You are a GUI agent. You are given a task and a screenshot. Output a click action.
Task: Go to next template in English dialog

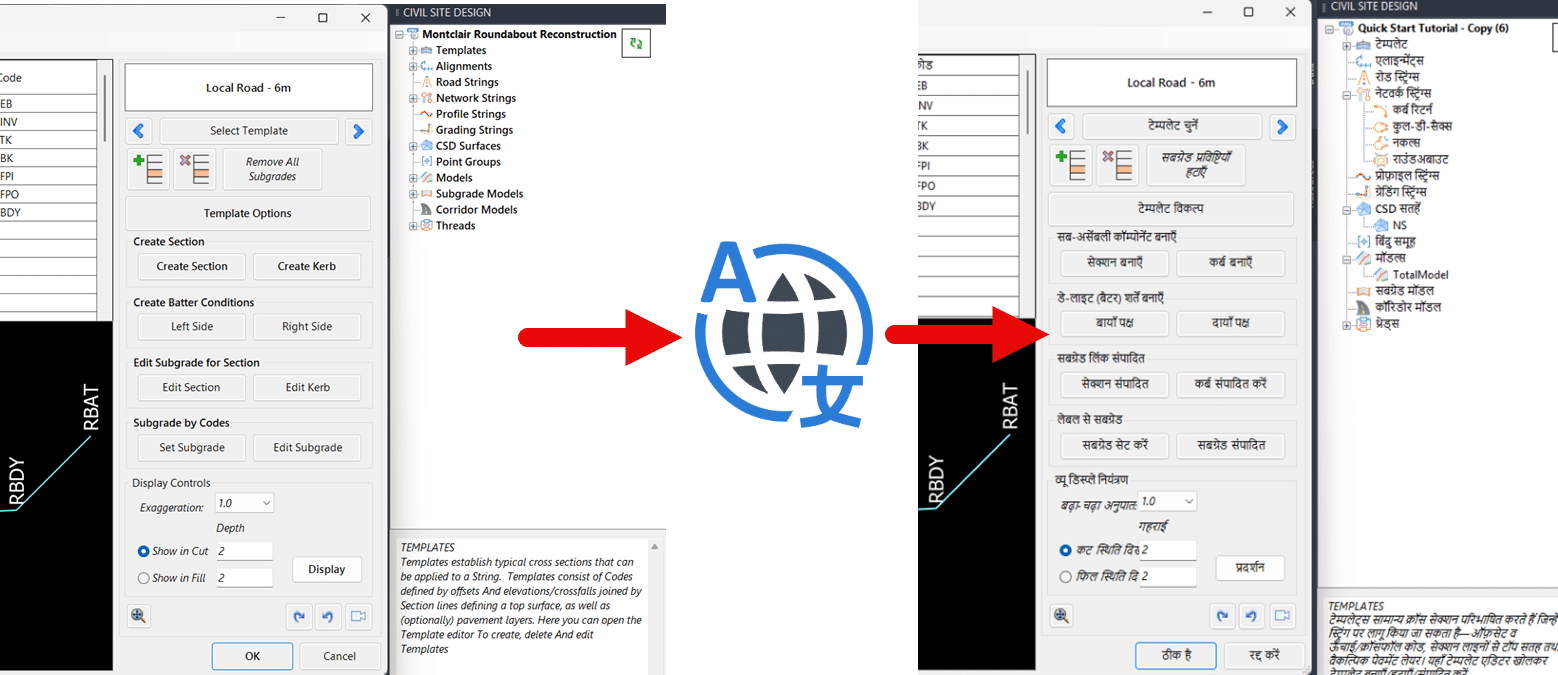358,131
